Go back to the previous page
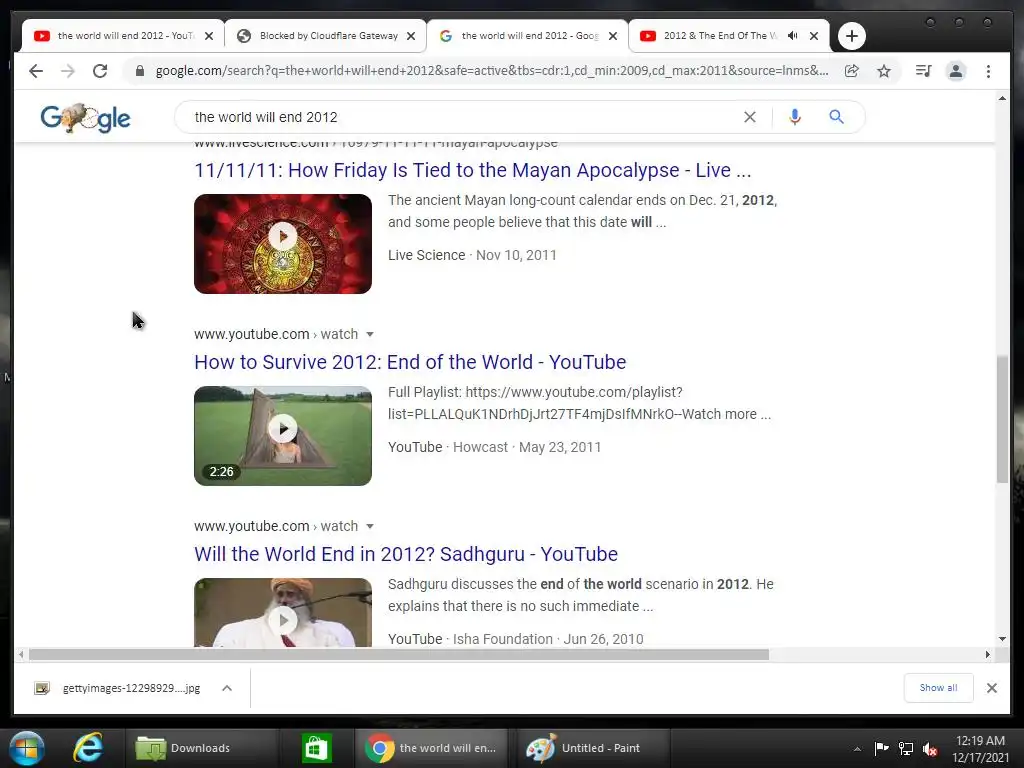The image size is (1024, 768). coord(36,71)
